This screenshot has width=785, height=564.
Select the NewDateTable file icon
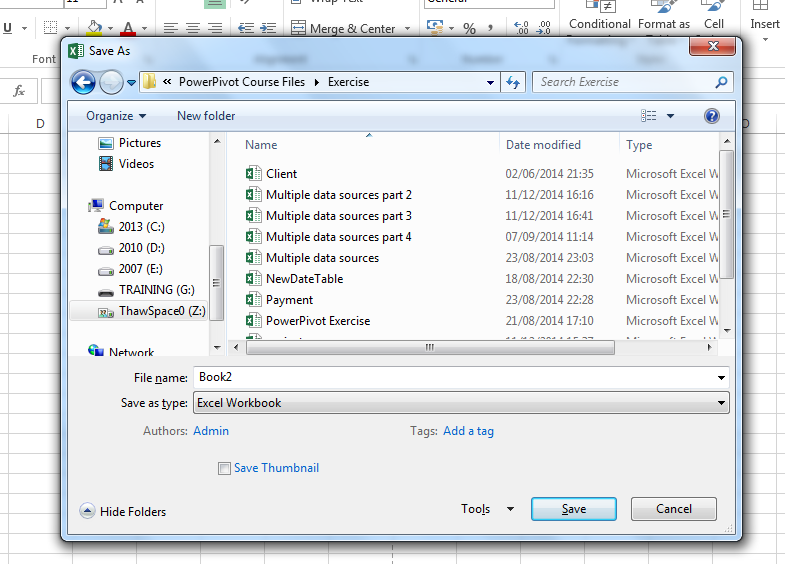tap(253, 279)
